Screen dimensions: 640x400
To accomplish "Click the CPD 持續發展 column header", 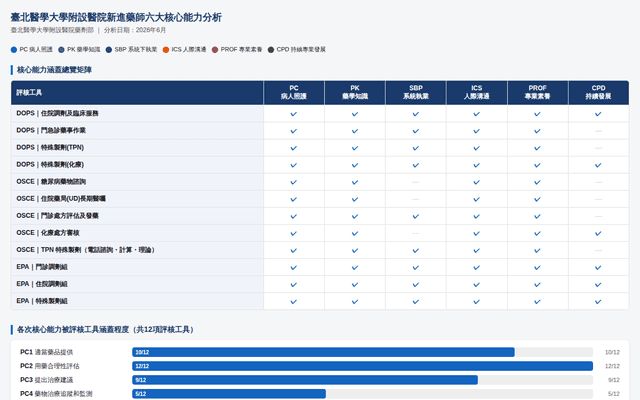I will click(x=598, y=93).
